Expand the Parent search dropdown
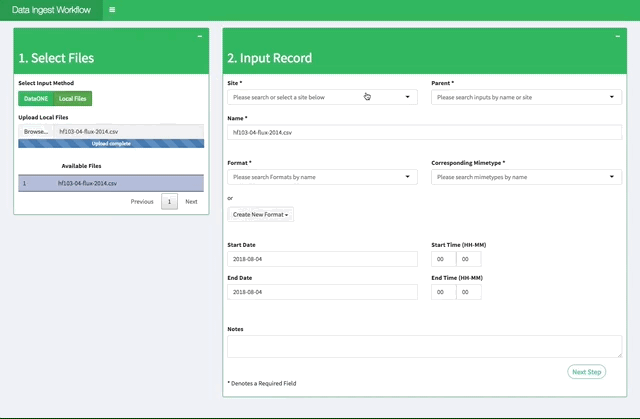The image size is (640, 419). [x=526, y=97]
